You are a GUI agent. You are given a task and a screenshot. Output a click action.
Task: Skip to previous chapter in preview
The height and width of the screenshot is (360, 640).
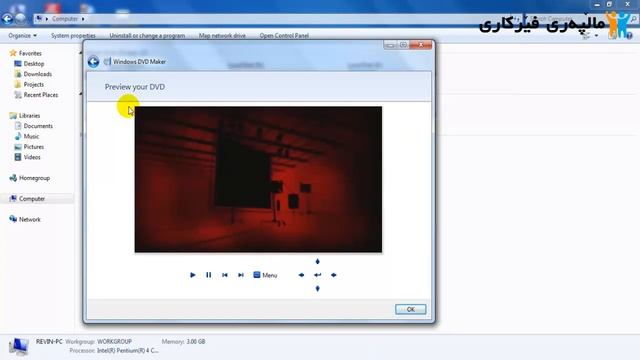(x=224, y=275)
